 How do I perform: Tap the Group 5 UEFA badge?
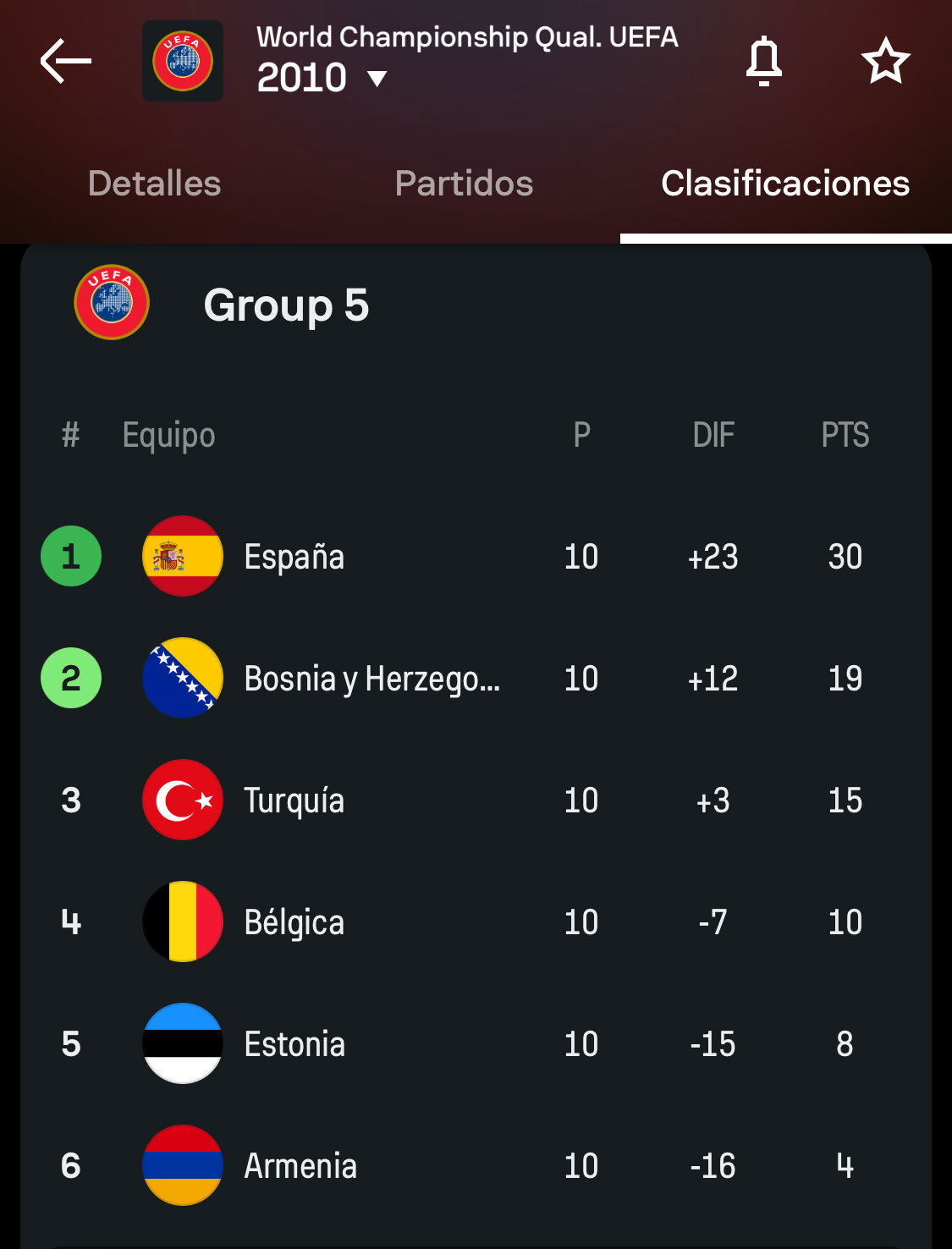pyautogui.click(x=112, y=303)
